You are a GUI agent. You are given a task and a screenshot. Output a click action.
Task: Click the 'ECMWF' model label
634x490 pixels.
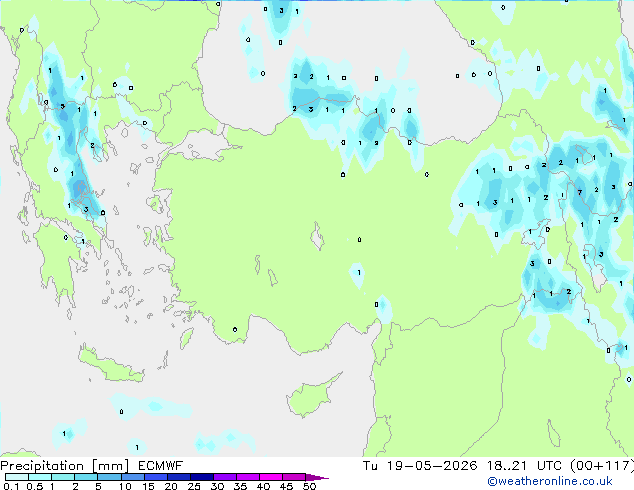(161, 466)
